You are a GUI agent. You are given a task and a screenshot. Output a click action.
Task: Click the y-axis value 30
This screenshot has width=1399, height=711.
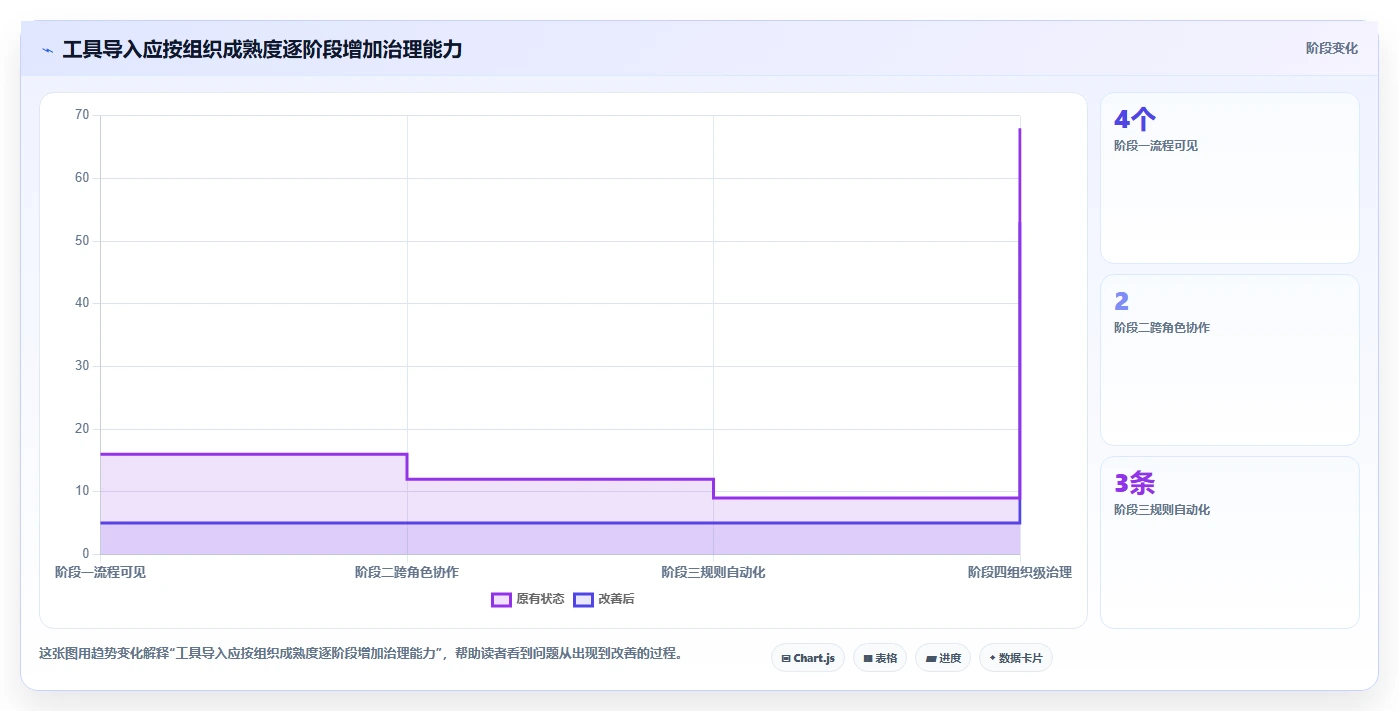pyautogui.click(x=82, y=366)
